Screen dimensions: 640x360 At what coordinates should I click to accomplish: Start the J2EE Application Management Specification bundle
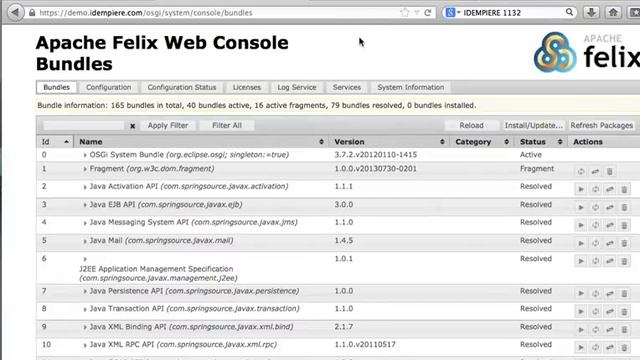point(581,261)
